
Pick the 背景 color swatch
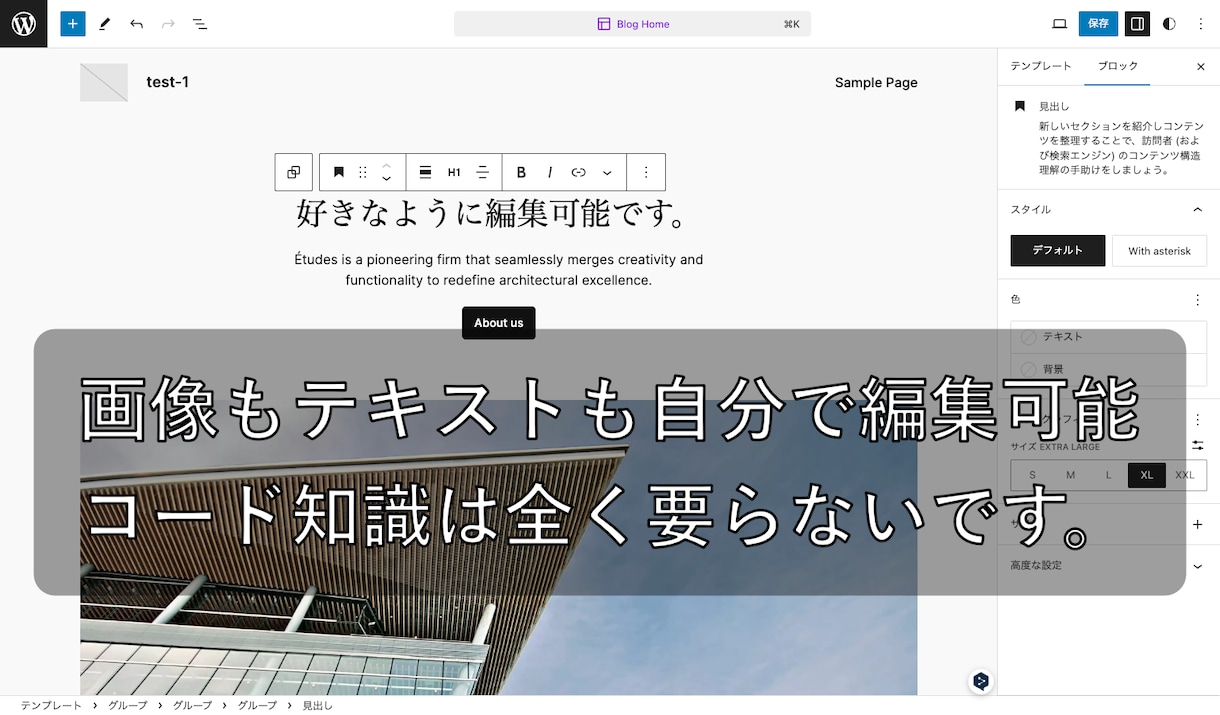point(1109,369)
